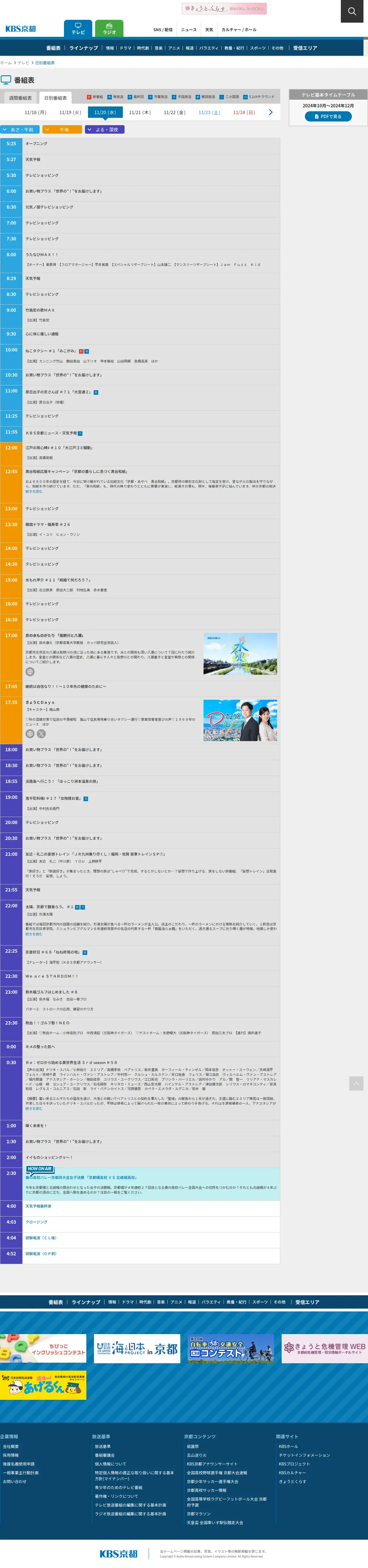This screenshot has height=1568, width=368.
Task: Expand 続きを読む for 黒谷和紙応援キャンペーン
Action: [x=34, y=491]
